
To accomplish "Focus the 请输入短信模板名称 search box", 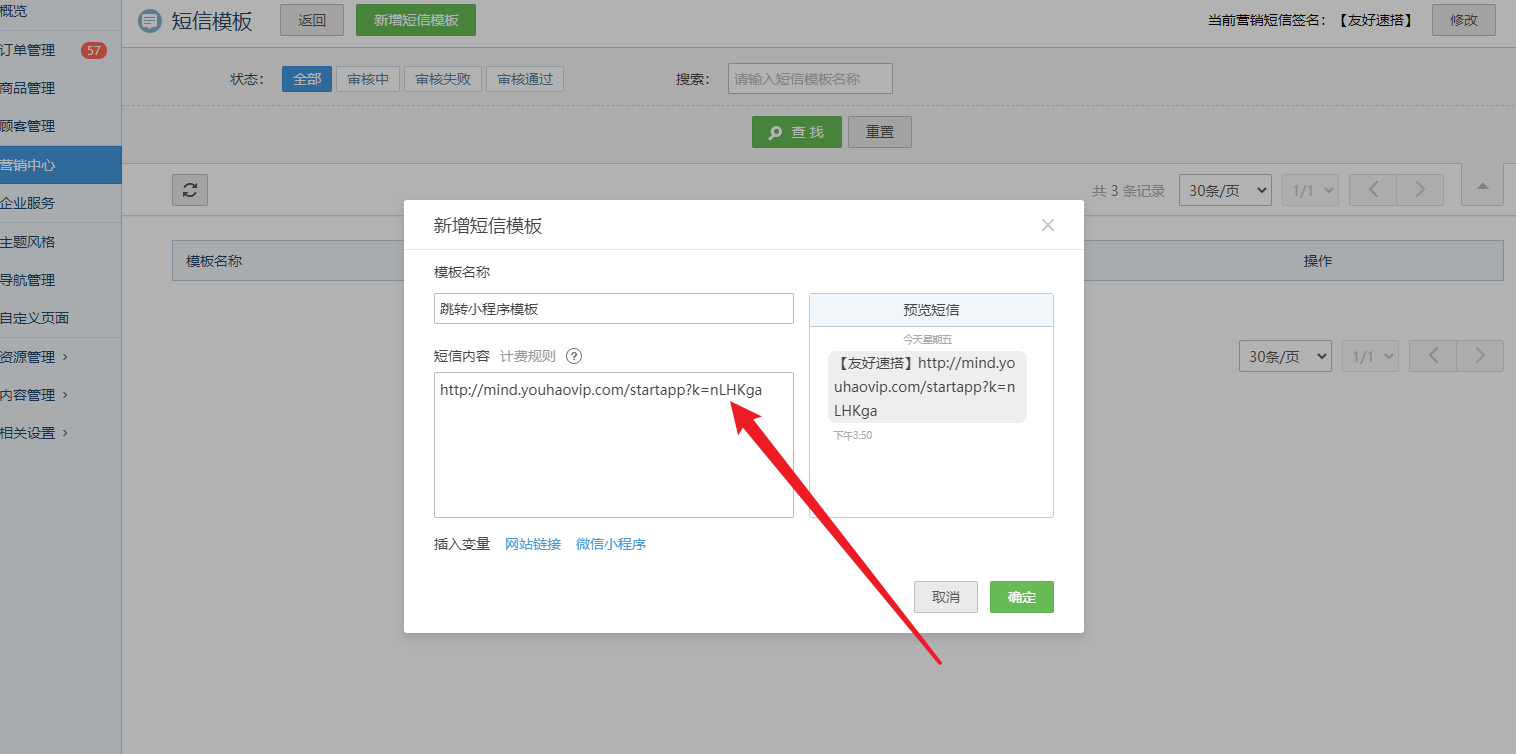I will tap(810, 79).
